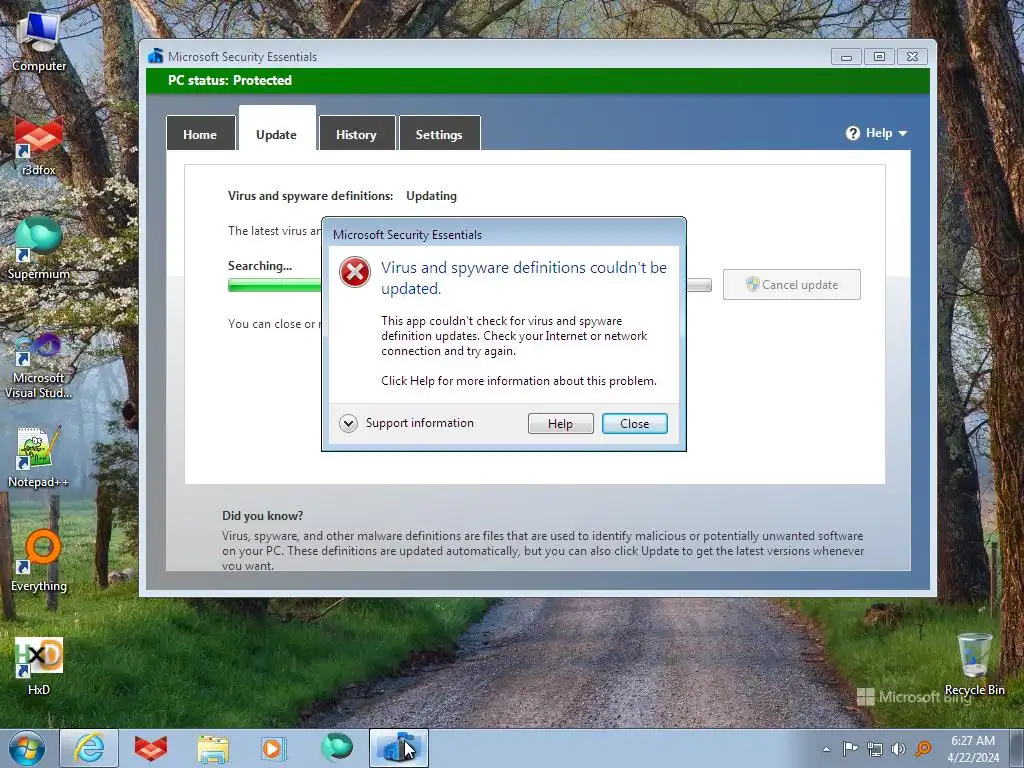Click the 'Updating' definitions status text

(x=431, y=196)
